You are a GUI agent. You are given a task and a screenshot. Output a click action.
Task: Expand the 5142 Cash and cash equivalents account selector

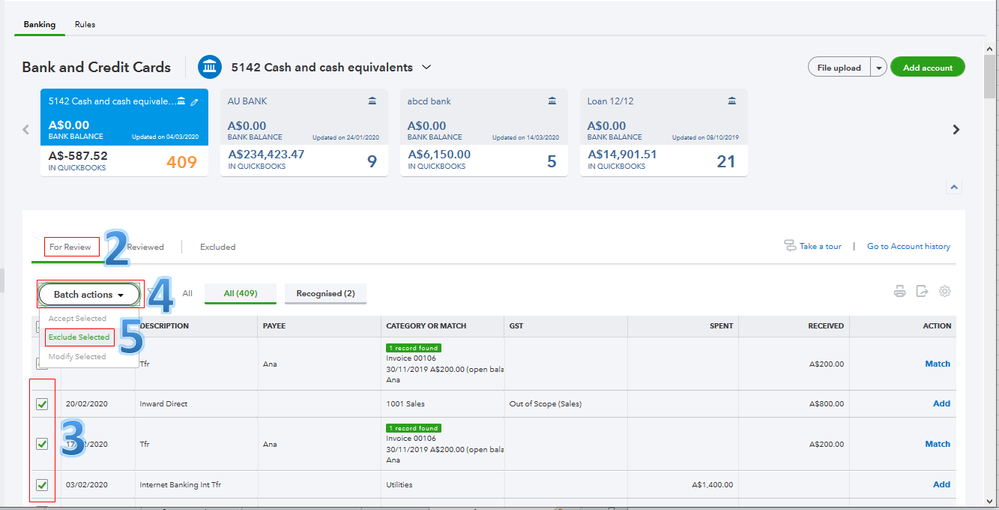[x=427, y=67]
